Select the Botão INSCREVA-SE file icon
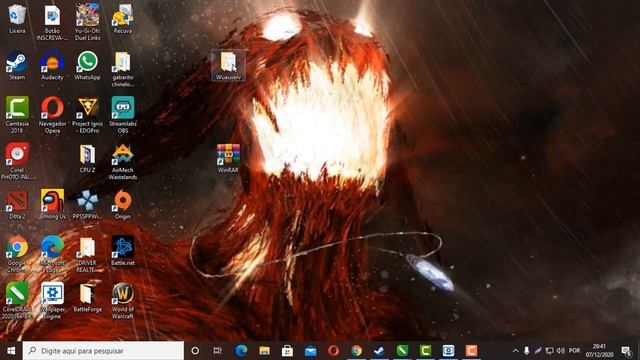 tap(52, 22)
